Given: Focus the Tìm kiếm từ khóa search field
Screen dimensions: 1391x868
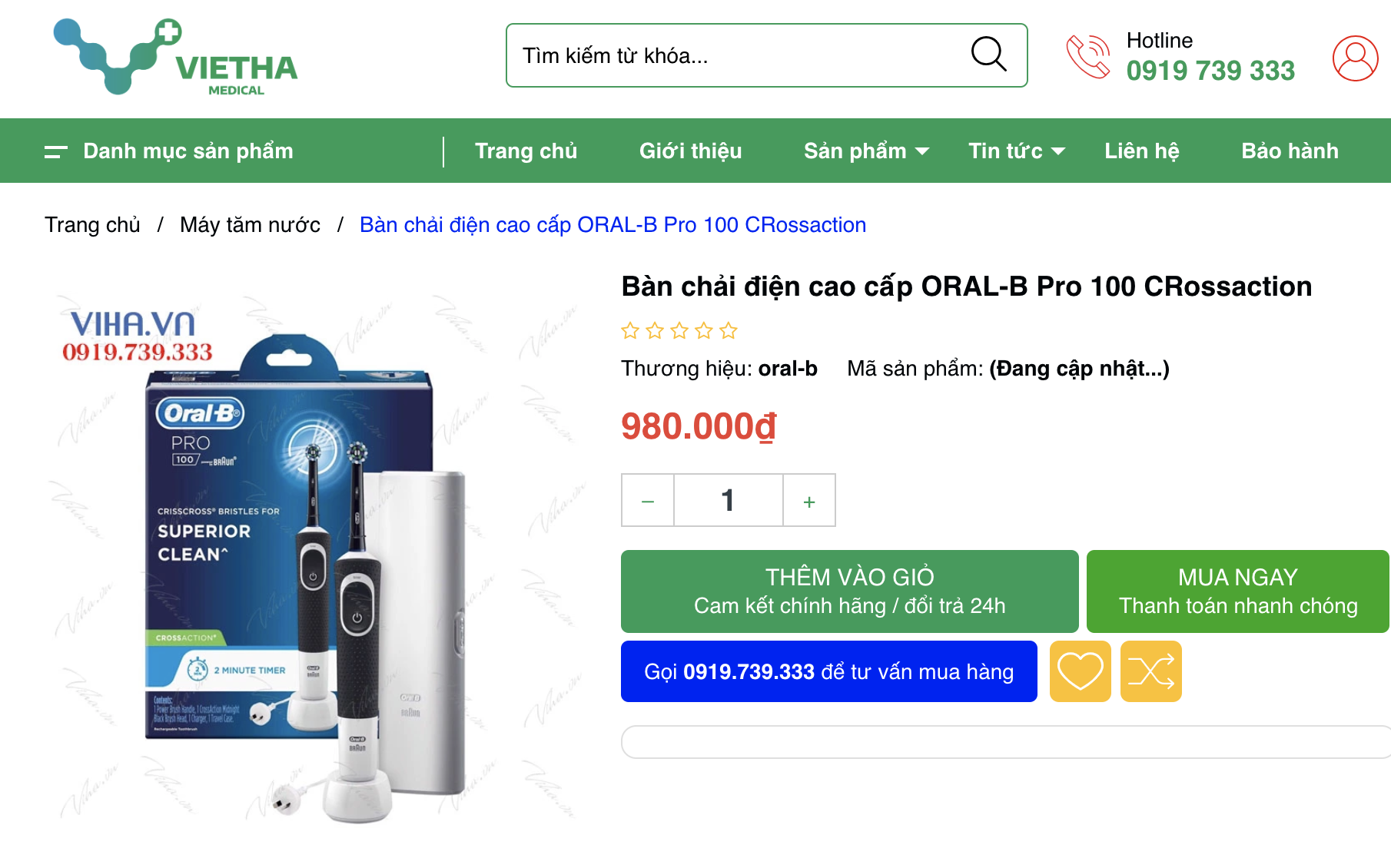Looking at the screenshot, I should [x=738, y=55].
